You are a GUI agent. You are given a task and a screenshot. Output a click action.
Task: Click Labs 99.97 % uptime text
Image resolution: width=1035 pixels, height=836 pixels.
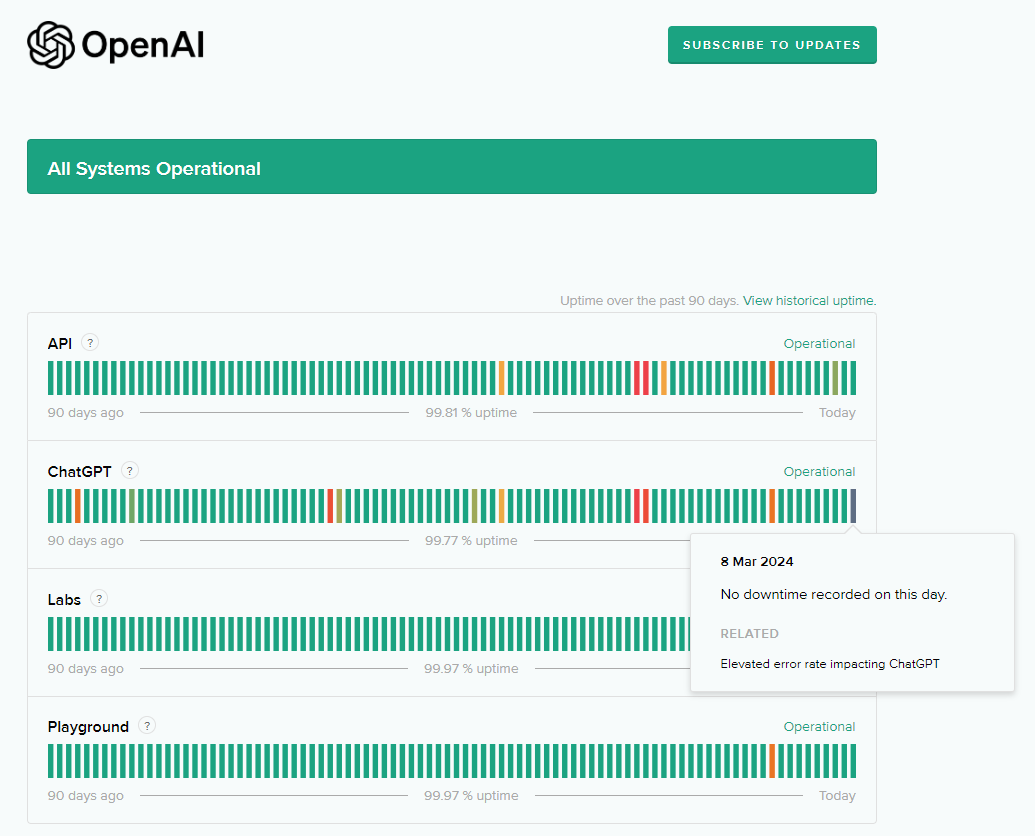tap(471, 669)
